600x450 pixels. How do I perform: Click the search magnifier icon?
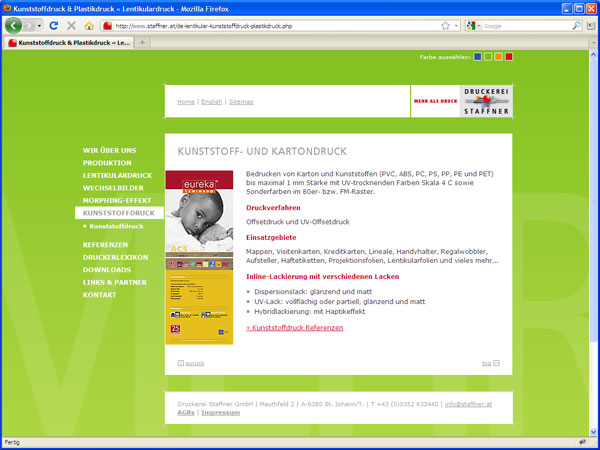[x=576, y=26]
